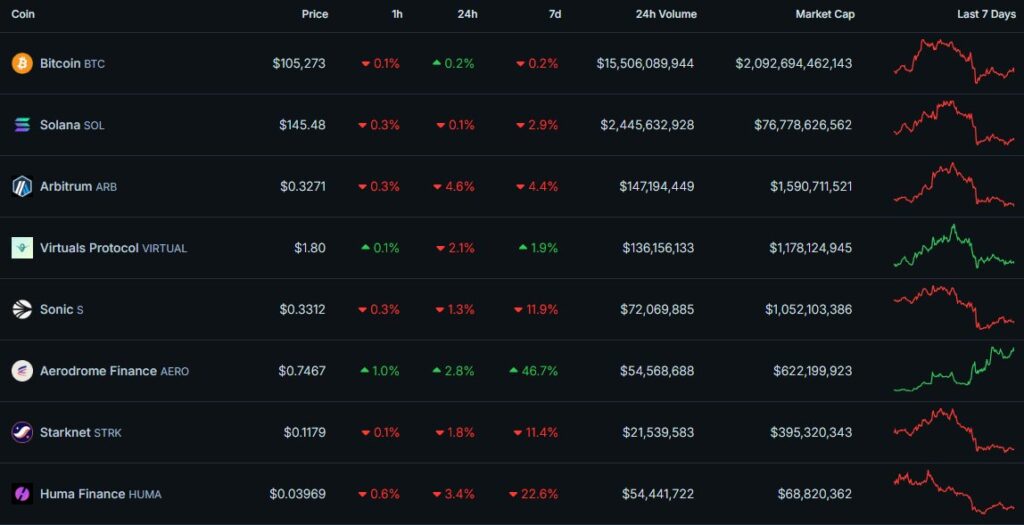Open the Bitcoin coin name link

click(x=60, y=63)
